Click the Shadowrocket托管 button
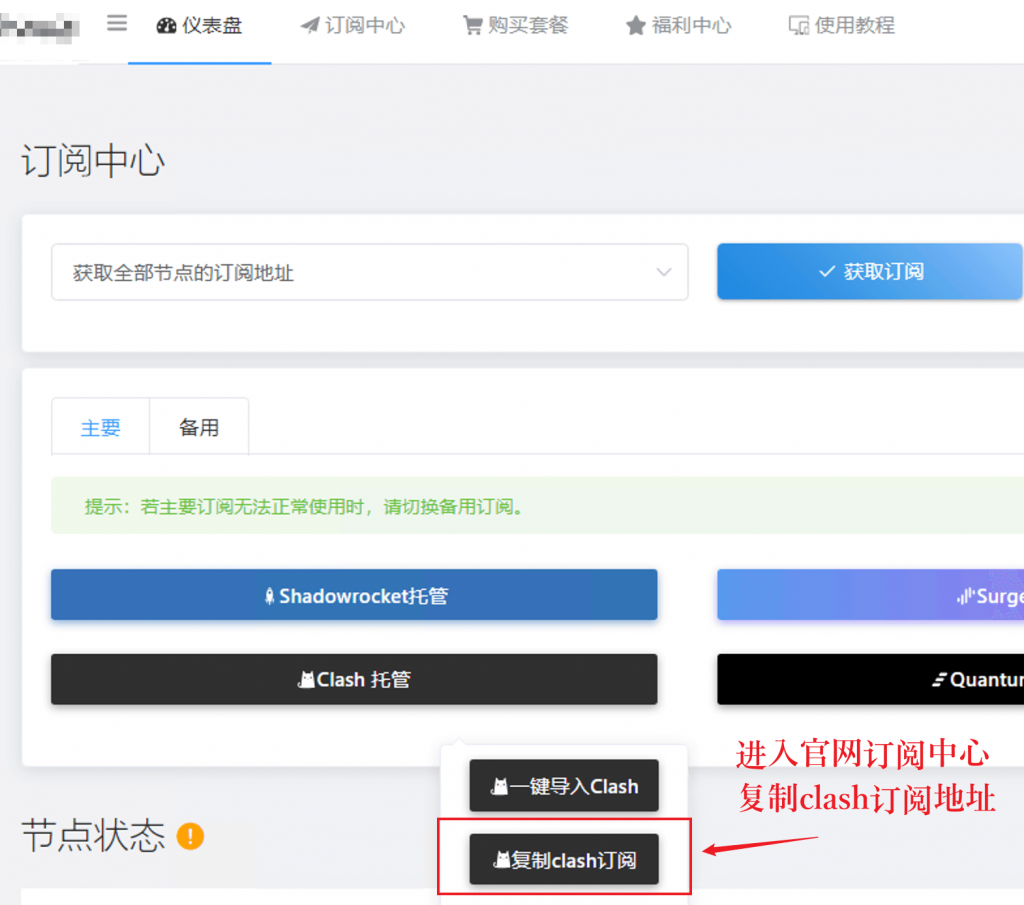1024x905 pixels. (x=354, y=595)
